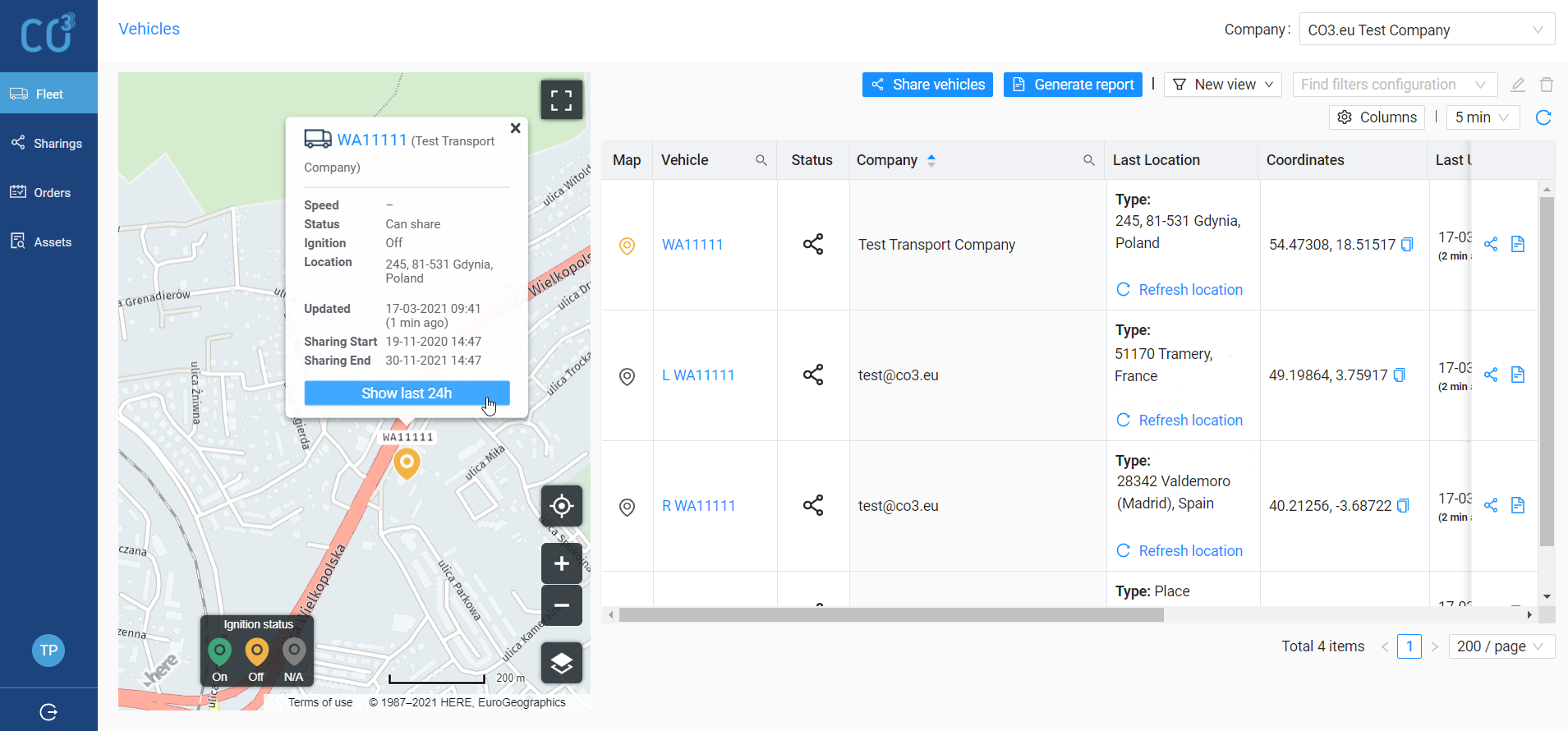
Task: Navigate to Orders section
Action: coord(48,192)
